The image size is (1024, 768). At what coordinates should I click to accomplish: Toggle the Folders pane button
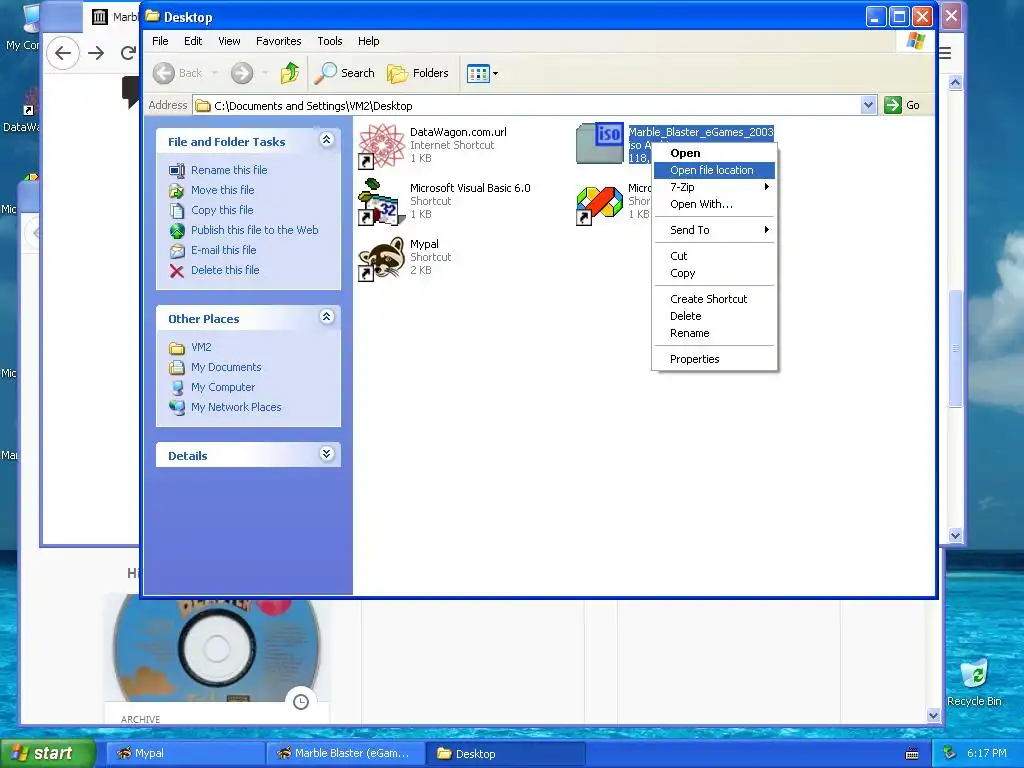(417, 73)
